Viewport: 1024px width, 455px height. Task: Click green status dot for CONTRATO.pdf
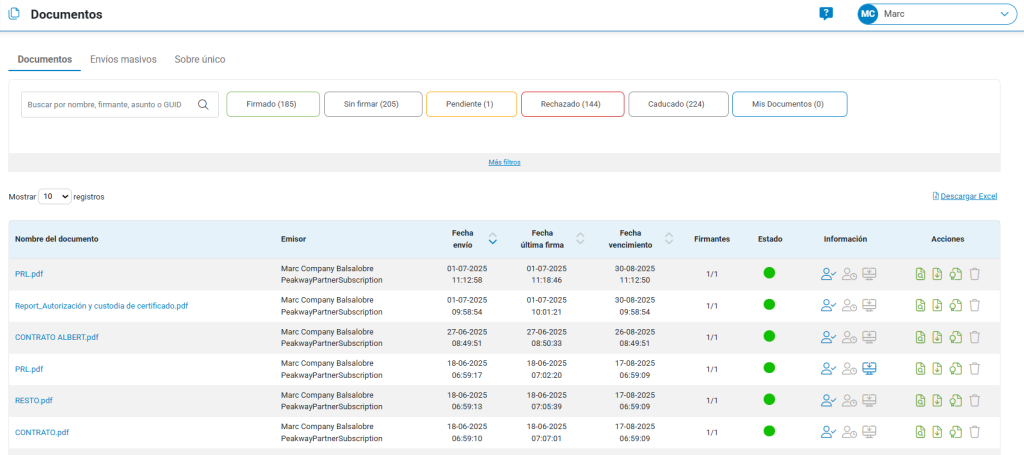(769, 431)
